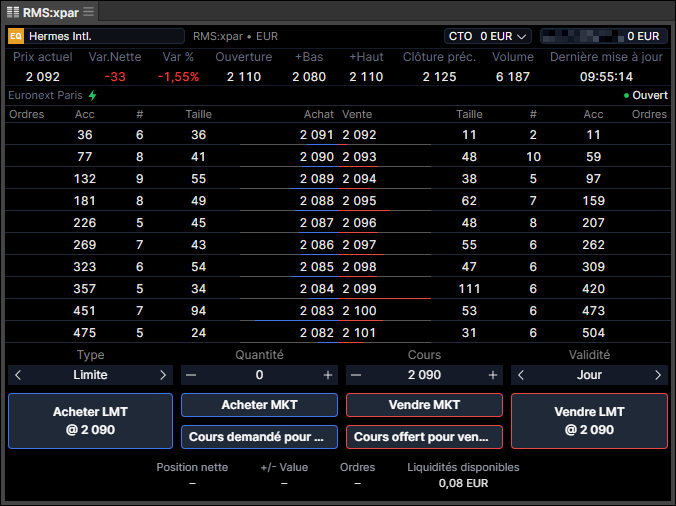676x506 pixels.
Task: Open the Limite order type selector
Action: tap(90, 375)
